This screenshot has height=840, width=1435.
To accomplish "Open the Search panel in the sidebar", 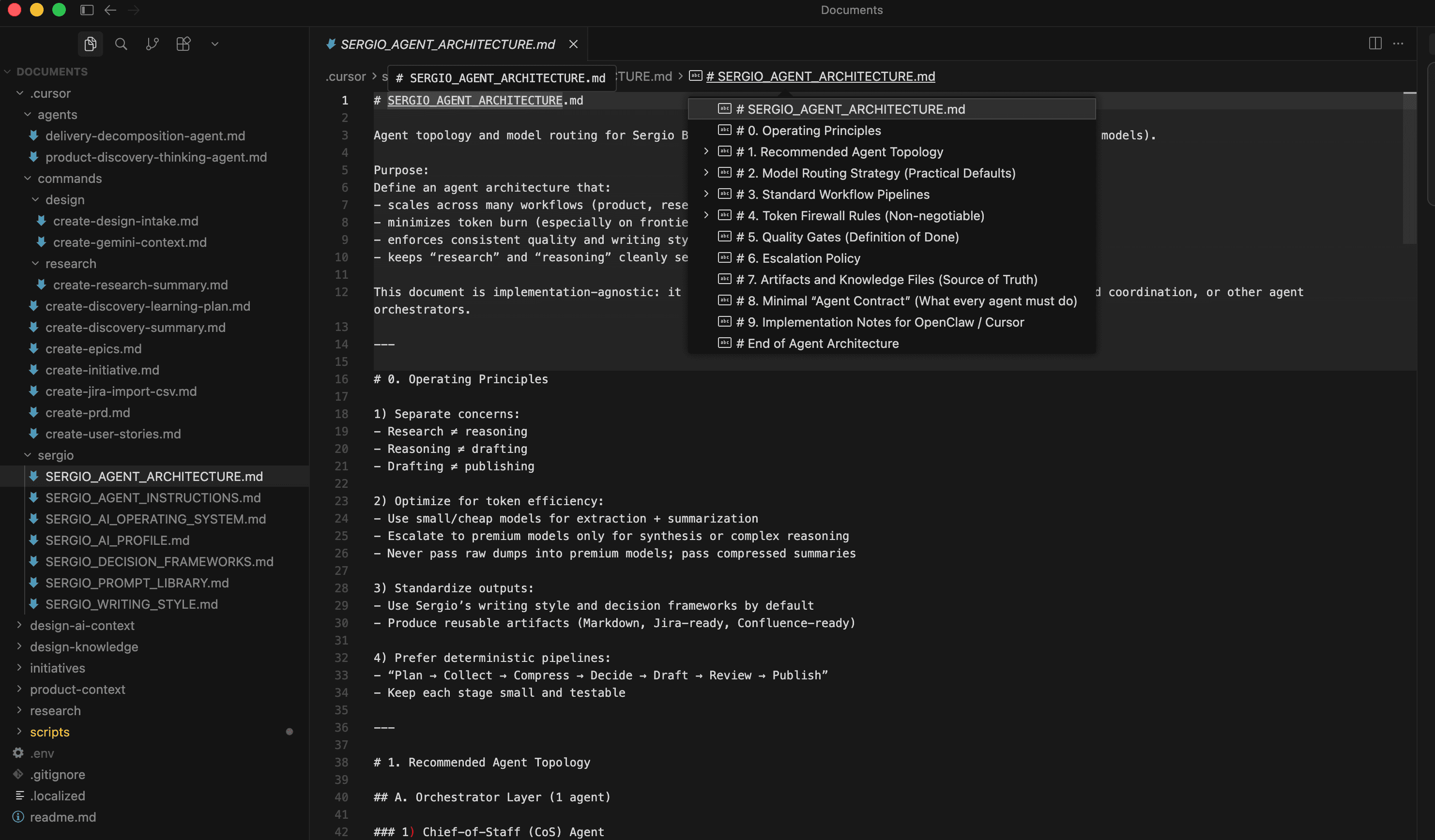I will pyautogui.click(x=121, y=44).
